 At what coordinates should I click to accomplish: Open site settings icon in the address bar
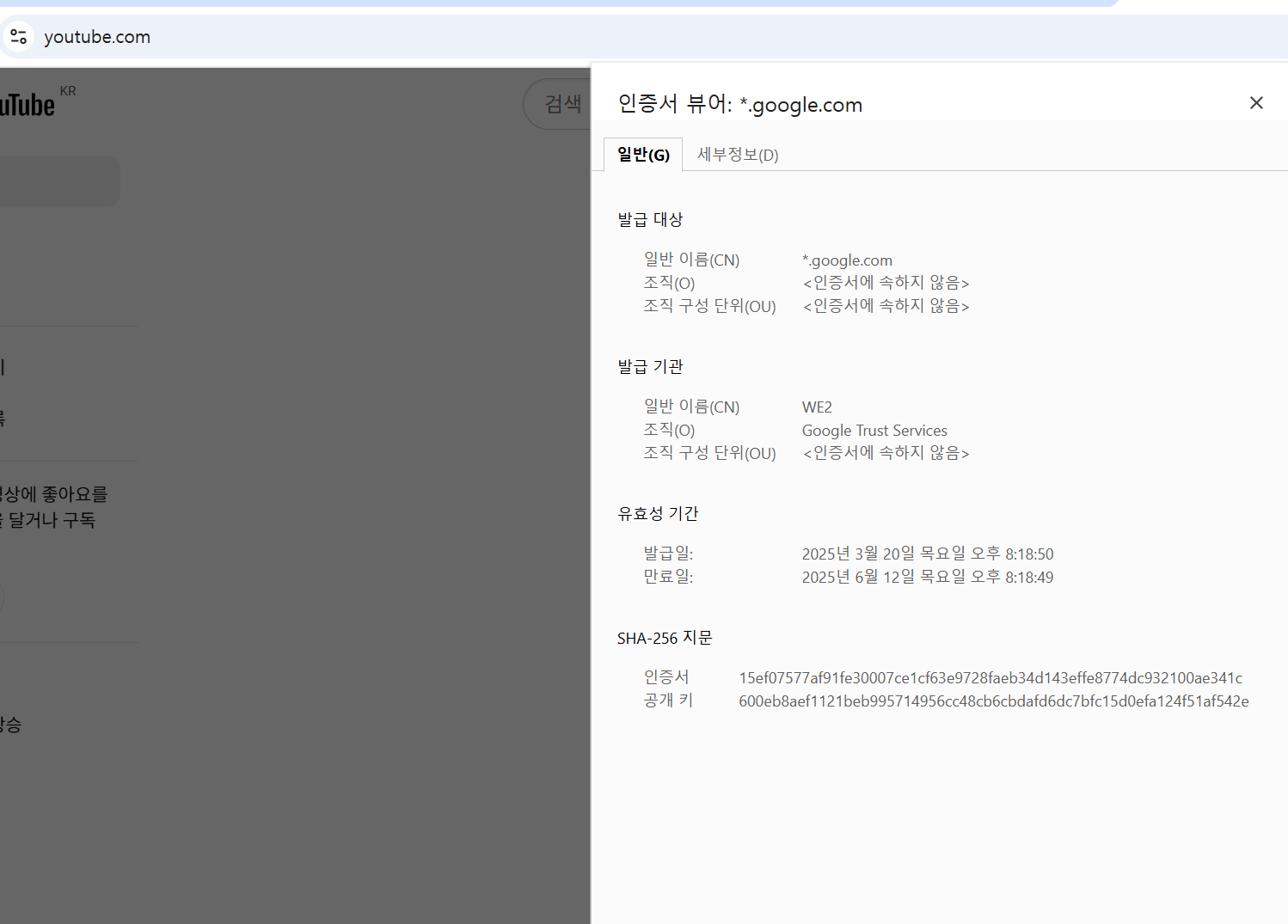click(18, 36)
